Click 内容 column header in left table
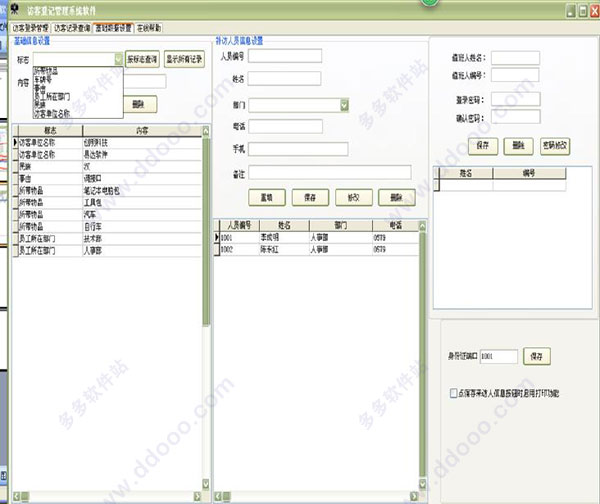This screenshot has height=504, width=600. 142,130
